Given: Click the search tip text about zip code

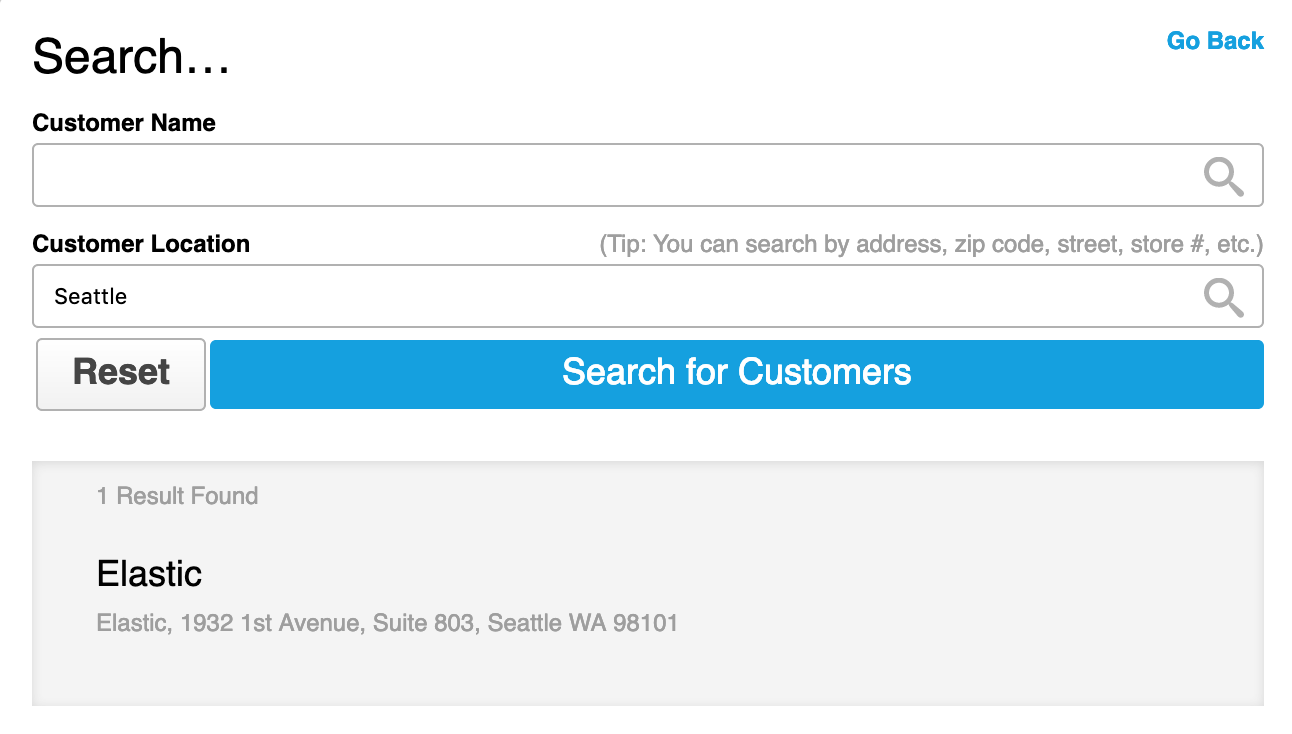Looking at the screenshot, I should [930, 244].
